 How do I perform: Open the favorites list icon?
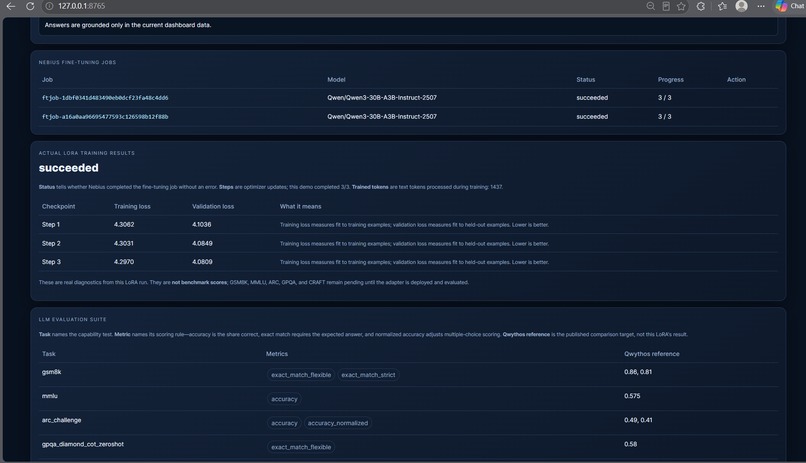722,6
